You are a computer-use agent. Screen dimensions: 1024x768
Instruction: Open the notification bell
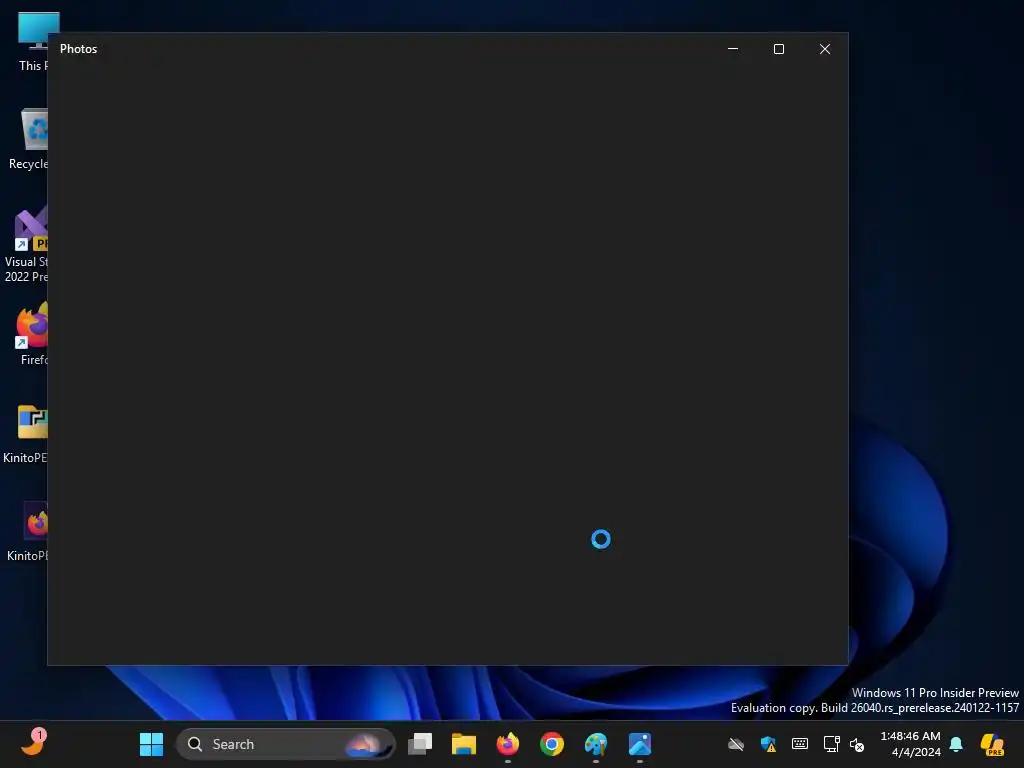coord(956,744)
